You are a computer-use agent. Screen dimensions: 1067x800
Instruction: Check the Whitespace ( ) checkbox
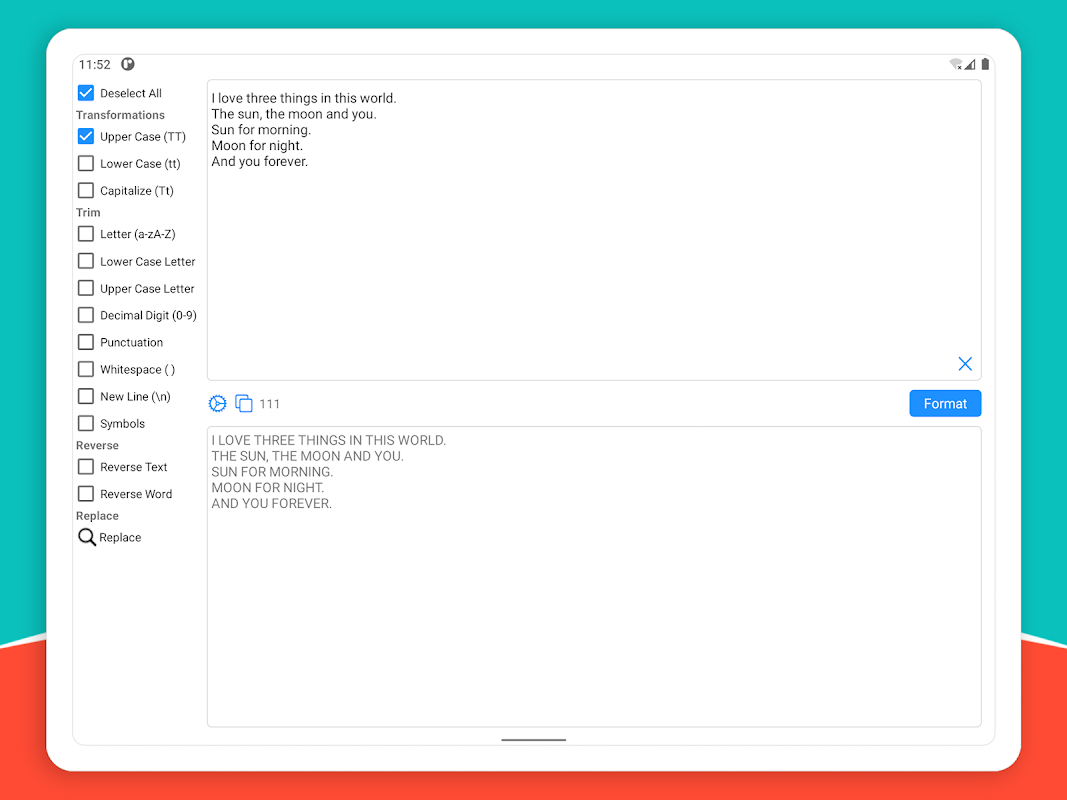[x=86, y=369]
